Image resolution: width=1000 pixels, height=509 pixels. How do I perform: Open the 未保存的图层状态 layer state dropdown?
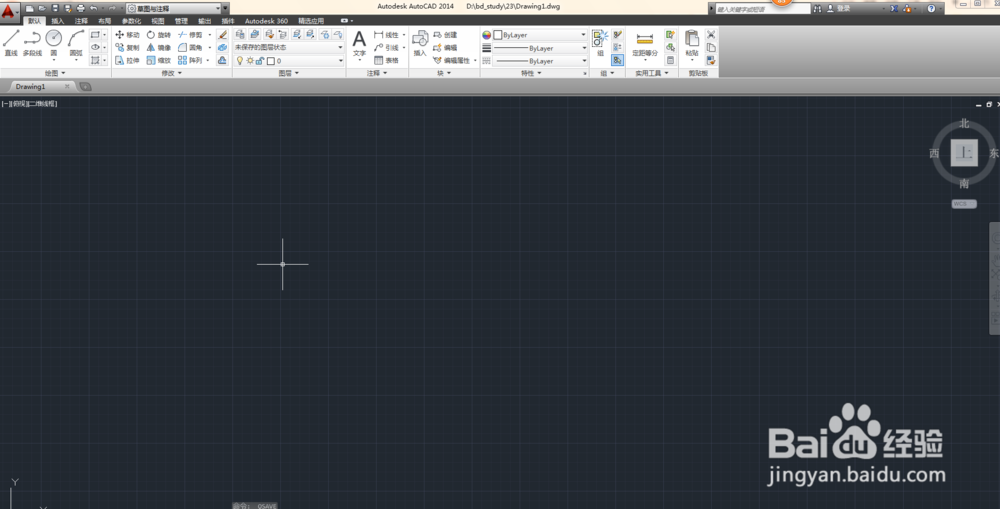[288, 47]
